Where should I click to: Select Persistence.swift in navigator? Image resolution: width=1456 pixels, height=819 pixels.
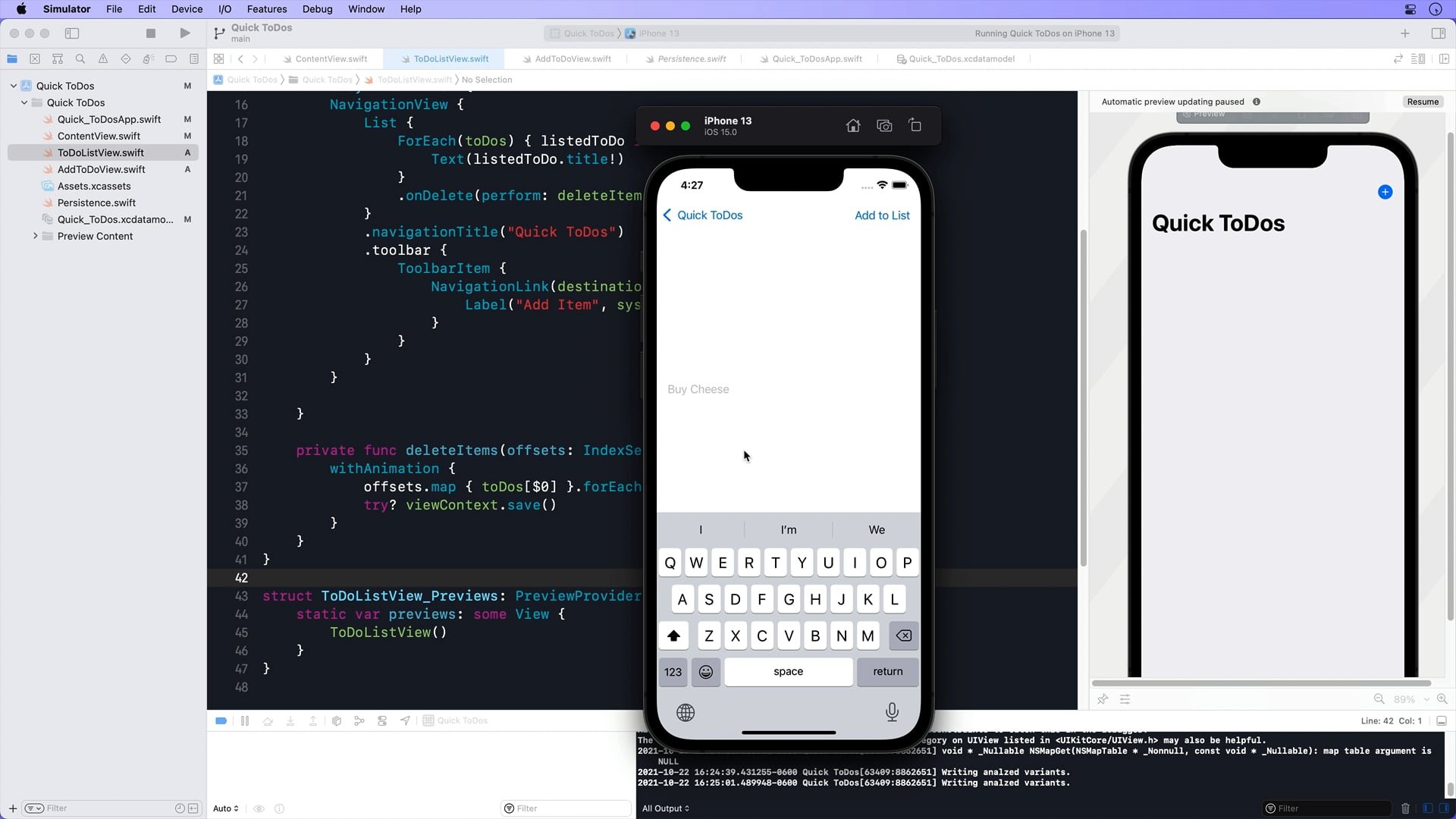[103, 202]
